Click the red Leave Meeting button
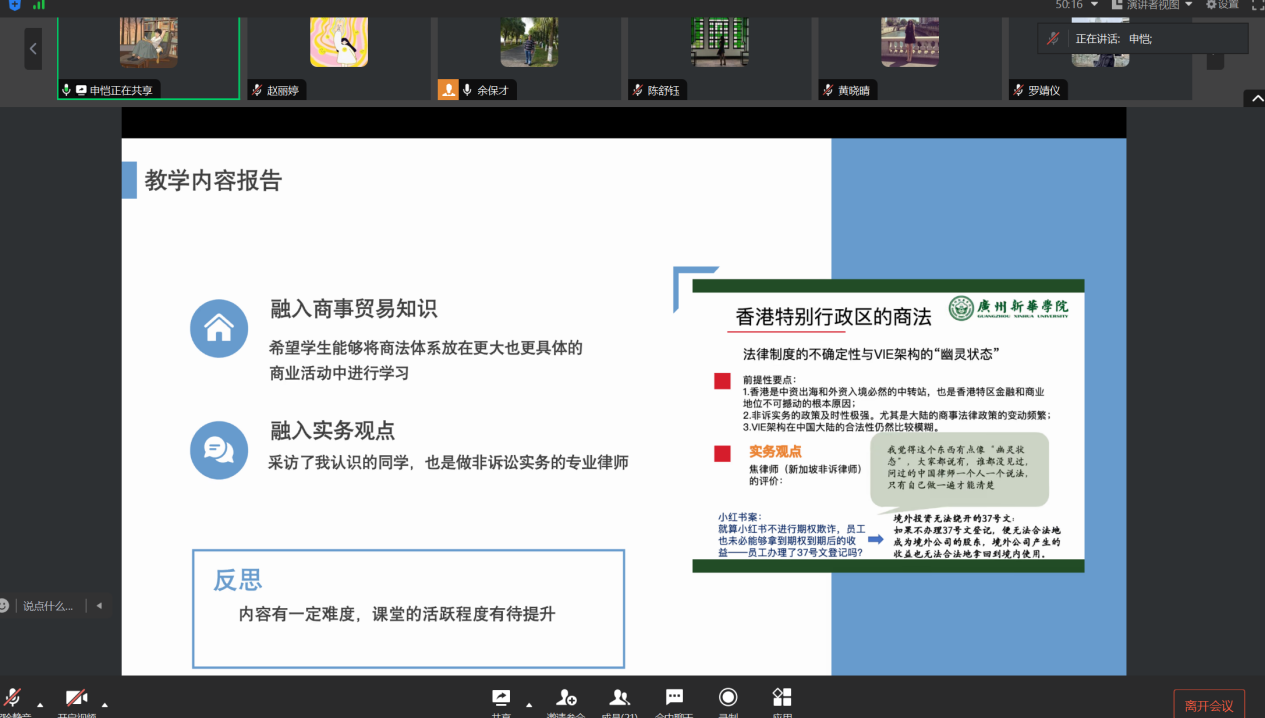Screen dimensions: 1265x718 point(1208,705)
